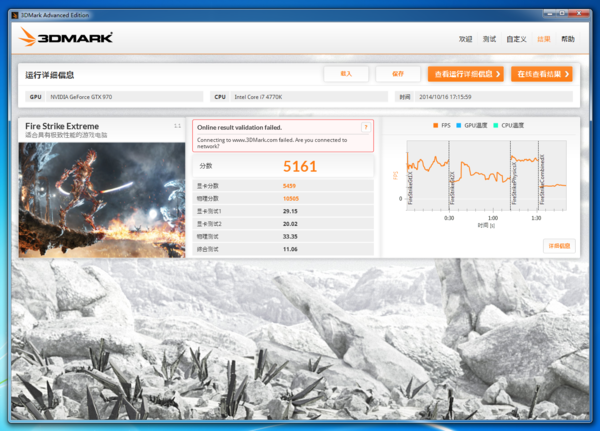
Task: Click the blue GPU温度 legend swatch
Action: tap(458, 126)
